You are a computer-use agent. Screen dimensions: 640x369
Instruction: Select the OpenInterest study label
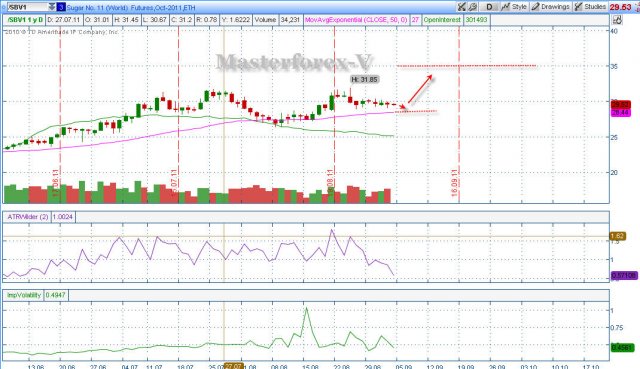tap(442, 20)
